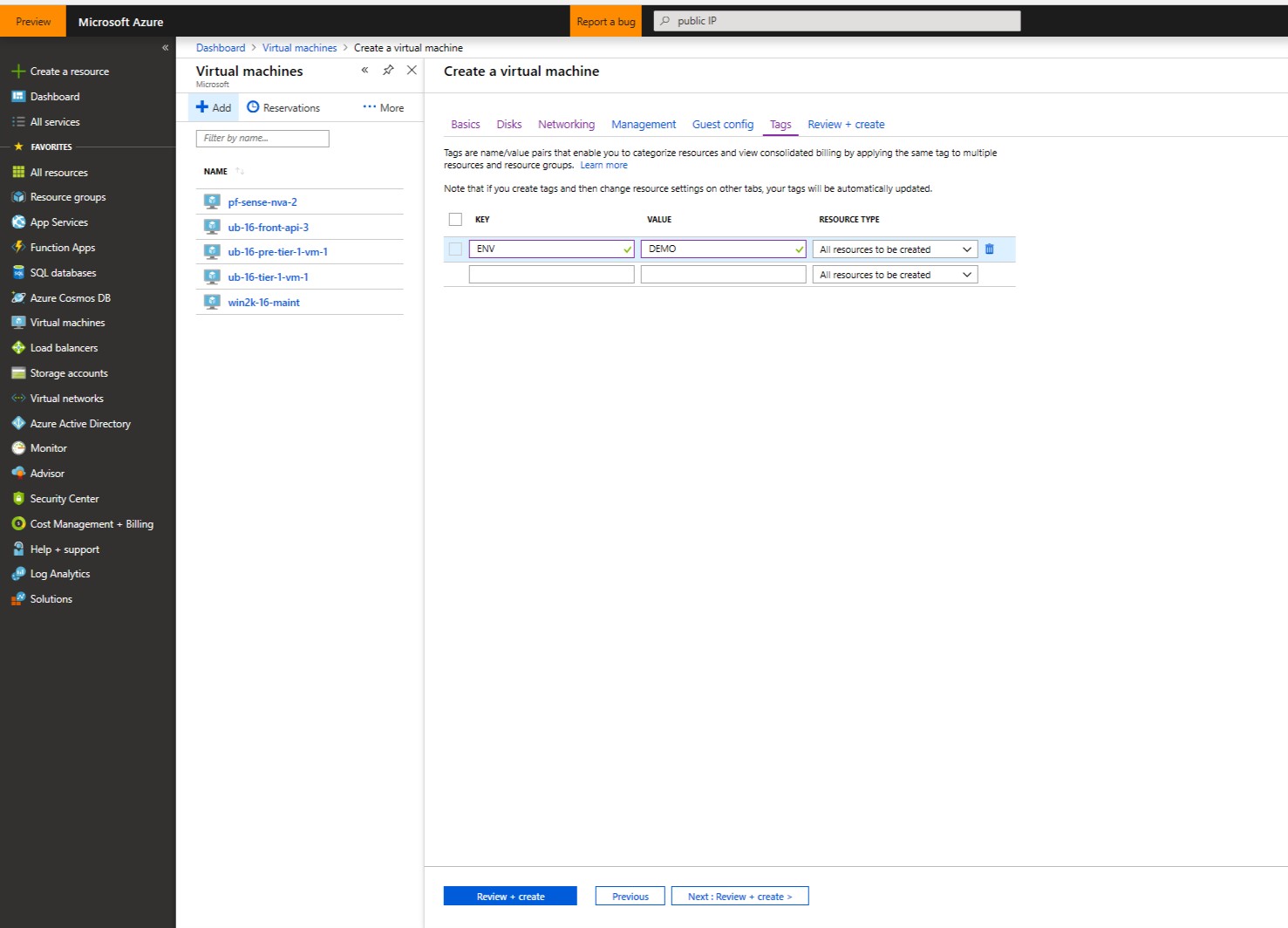Screen dimensions: 1288x928
Task: Click the ENV key input field
Action: click(x=551, y=249)
